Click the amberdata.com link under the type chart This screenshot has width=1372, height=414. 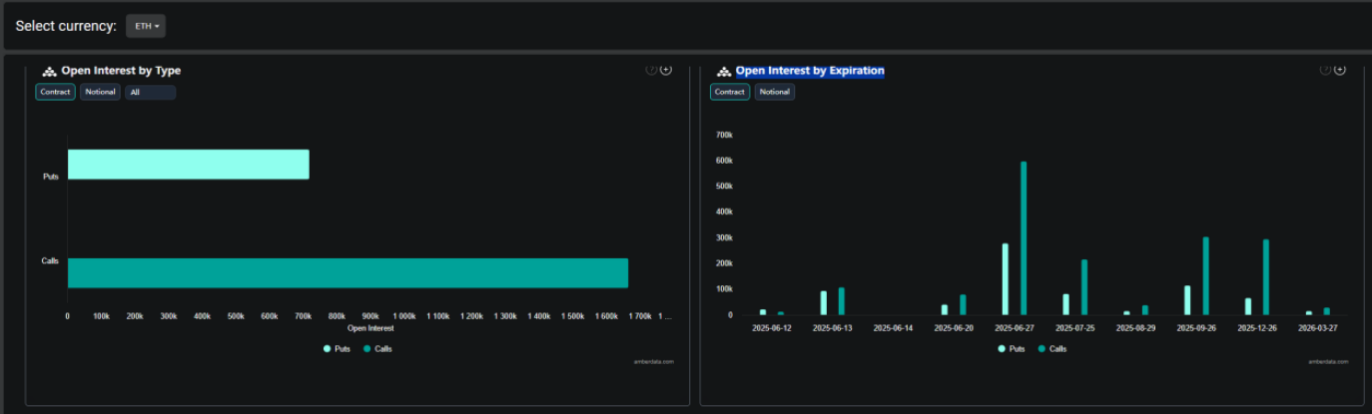[x=654, y=361]
